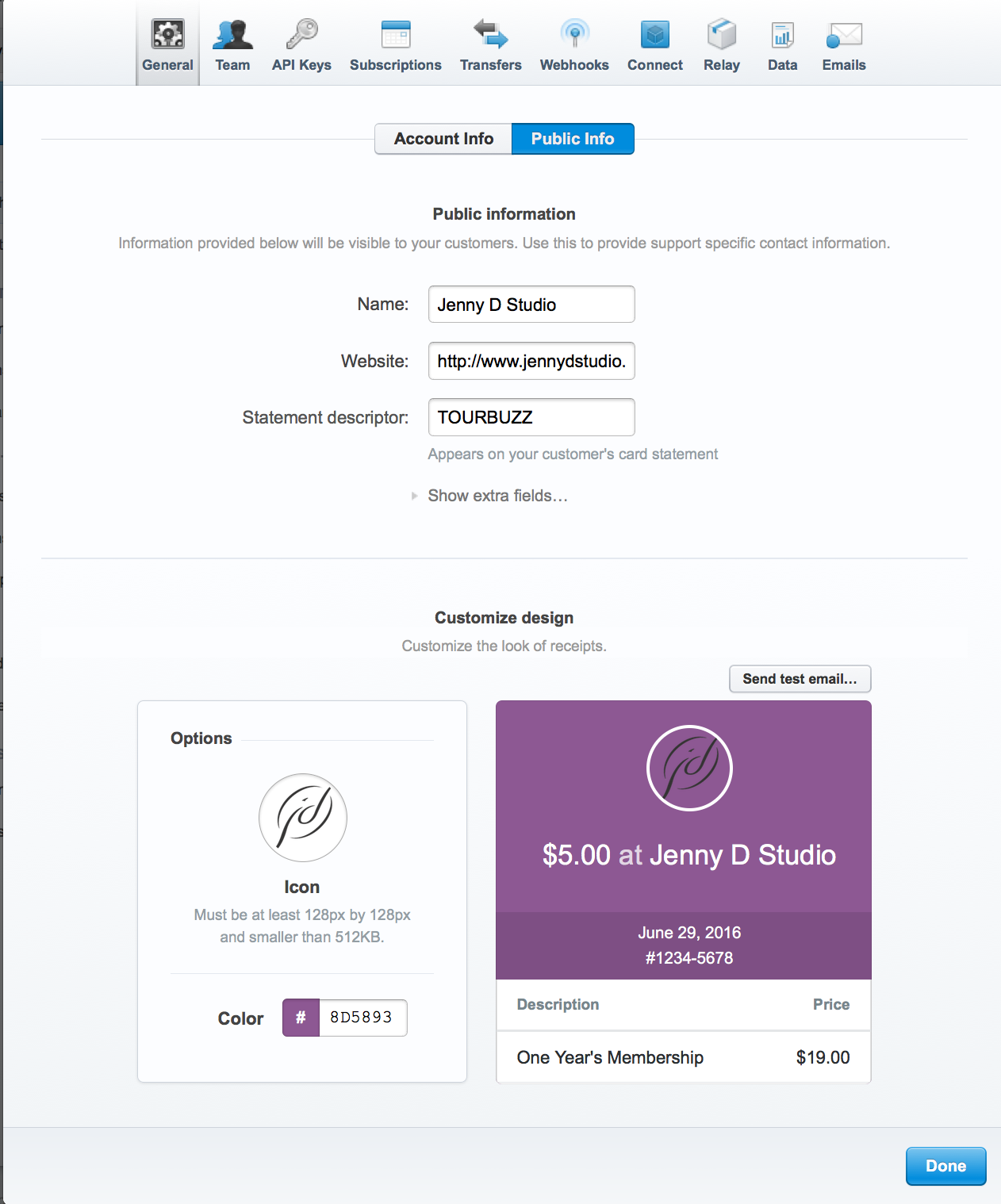
Task: Expand the Show extra fields section
Action: (497, 496)
